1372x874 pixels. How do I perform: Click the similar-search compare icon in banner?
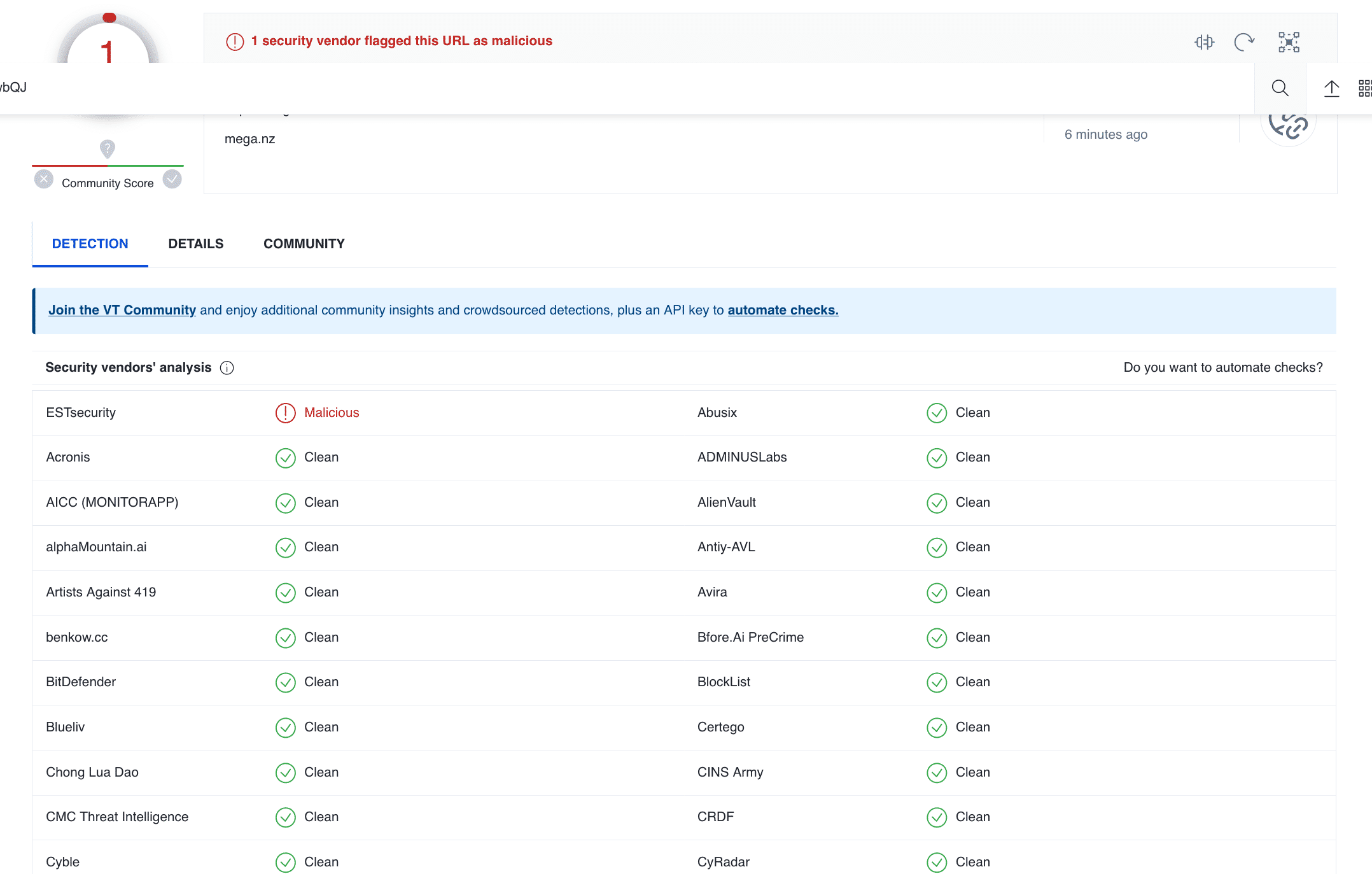[x=1204, y=42]
